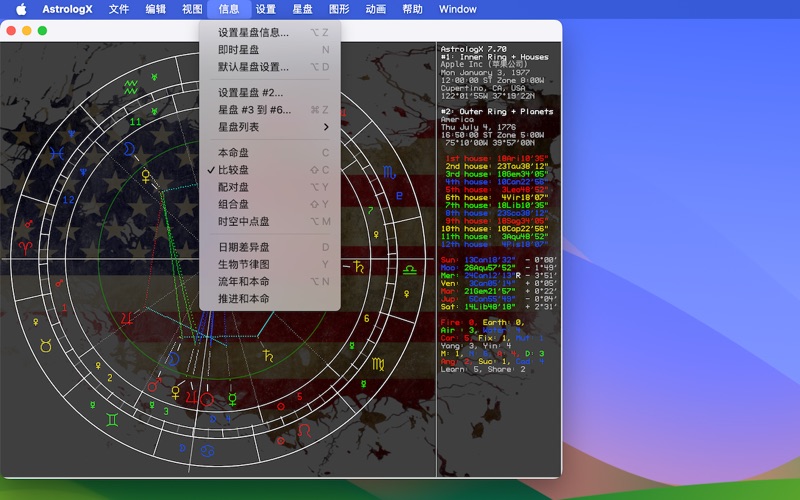Choose 生物节律图 menu entry
The image size is (800, 500).
point(270,264)
